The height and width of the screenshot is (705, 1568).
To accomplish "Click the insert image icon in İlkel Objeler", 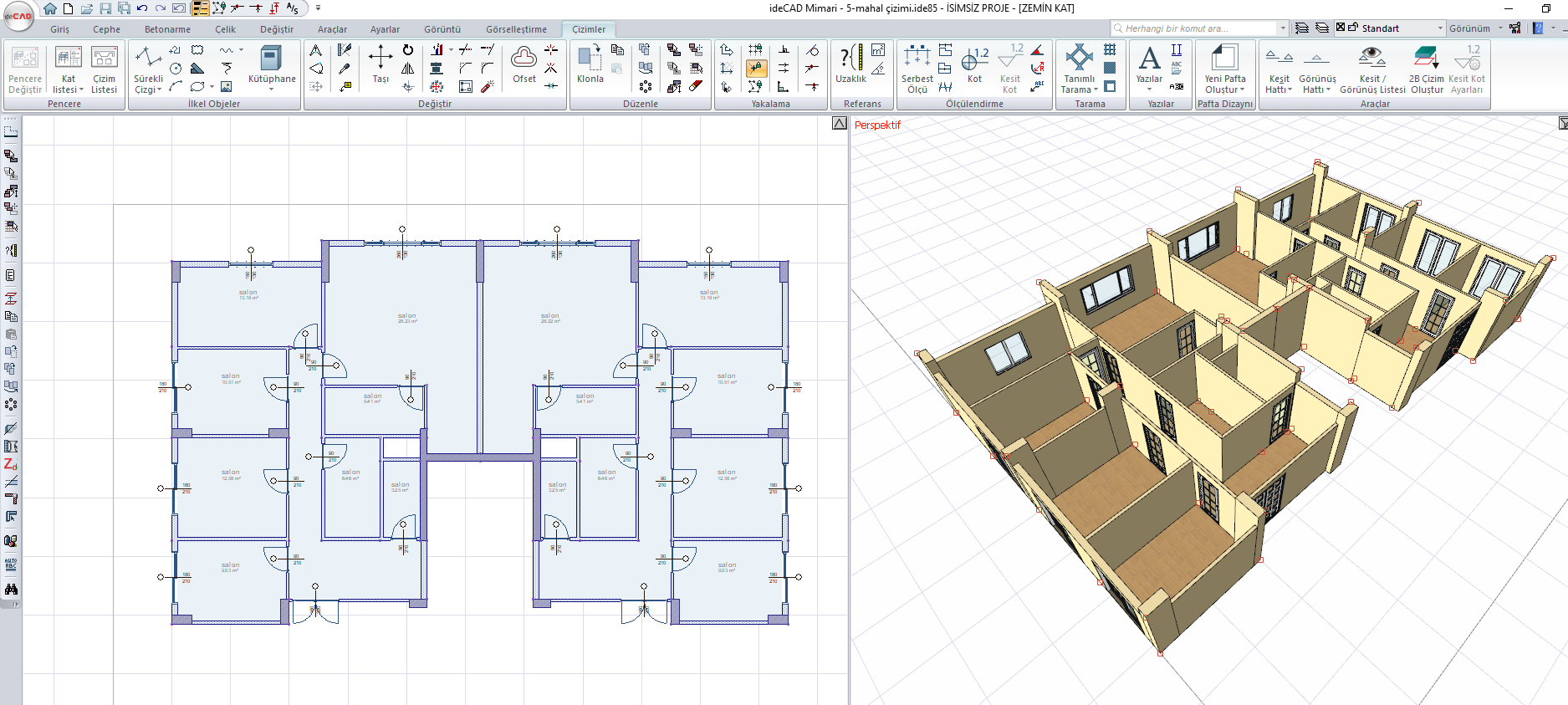I will [226, 86].
